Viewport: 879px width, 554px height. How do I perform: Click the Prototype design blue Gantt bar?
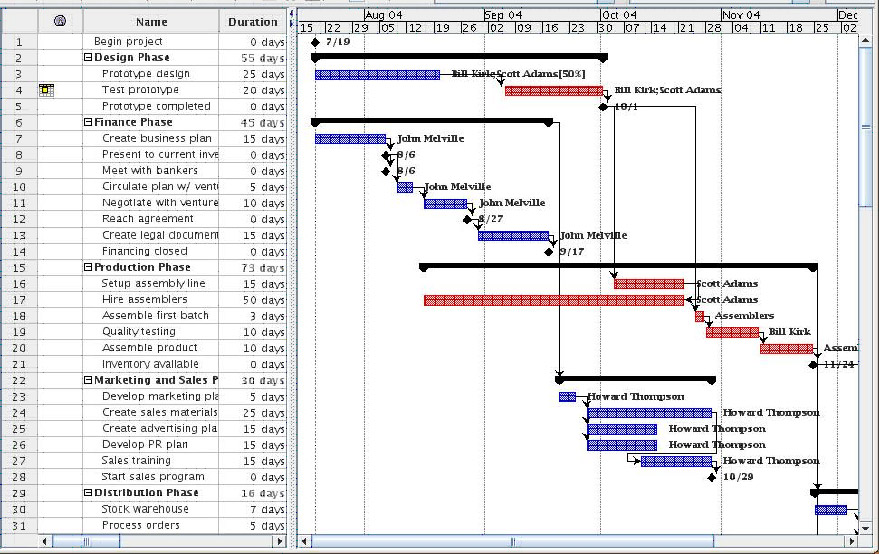[377, 75]
